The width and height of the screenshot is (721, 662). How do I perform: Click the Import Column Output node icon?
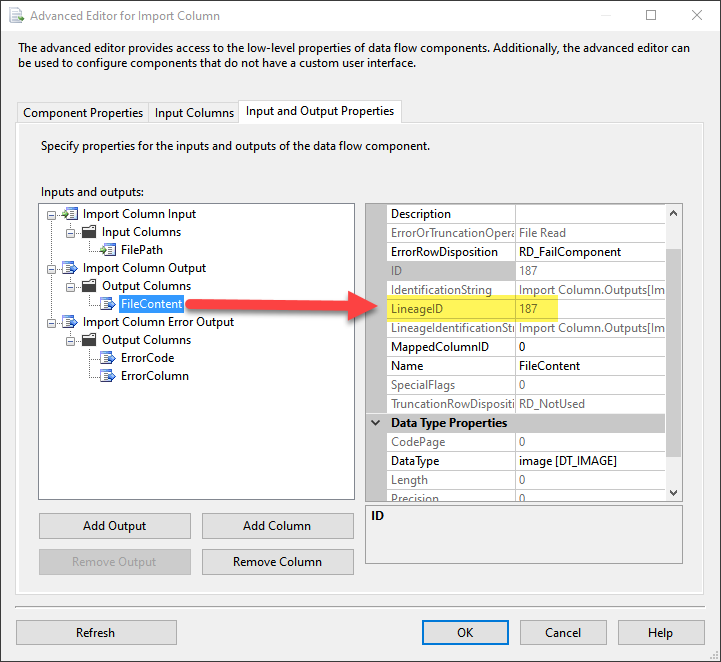tap(70, 268)
